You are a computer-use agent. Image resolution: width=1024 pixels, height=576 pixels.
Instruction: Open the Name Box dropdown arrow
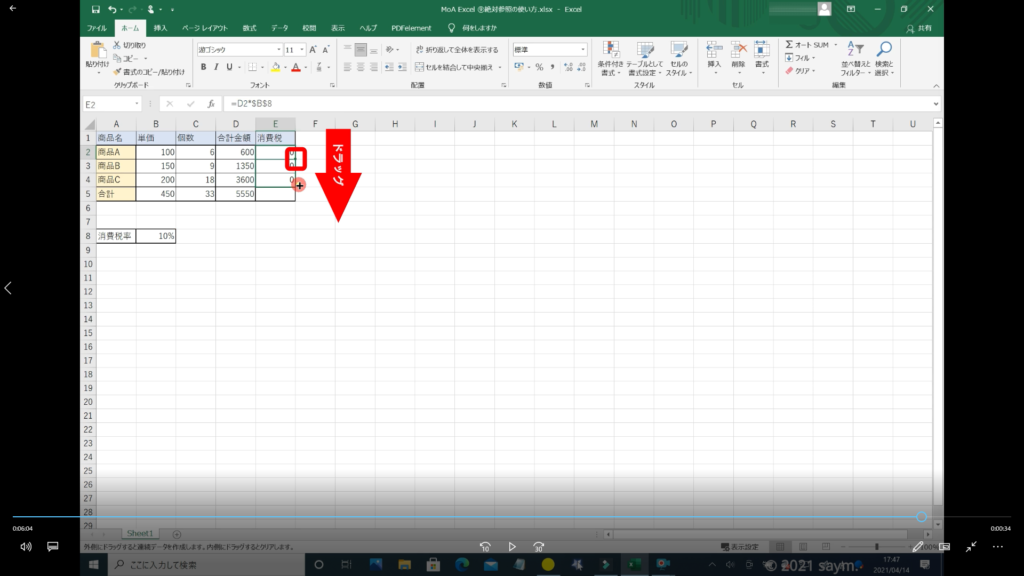pyautogui.click(x=137, y=104)
